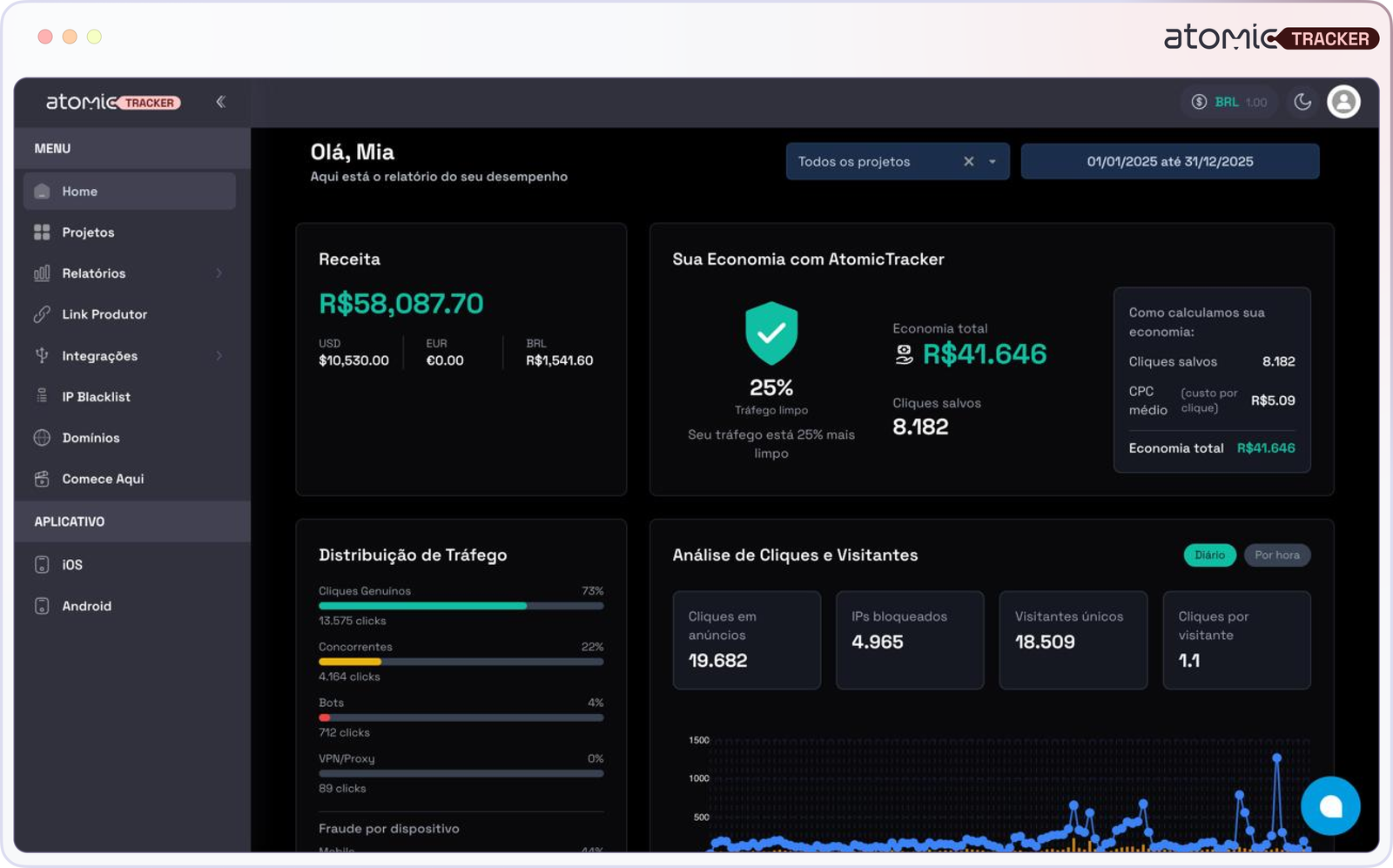Expand the Relatórios submenu chevron
Viewport: 1393px width, 868px height.
tap(219, 273)
